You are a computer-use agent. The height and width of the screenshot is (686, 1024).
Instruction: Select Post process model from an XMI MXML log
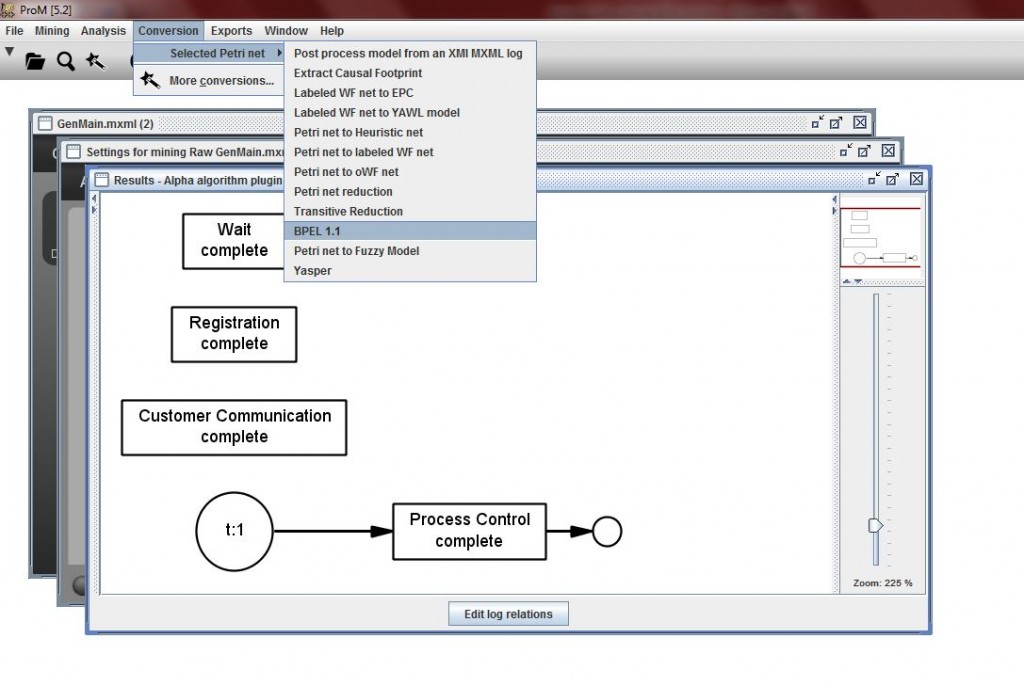(x=410, y=54)
